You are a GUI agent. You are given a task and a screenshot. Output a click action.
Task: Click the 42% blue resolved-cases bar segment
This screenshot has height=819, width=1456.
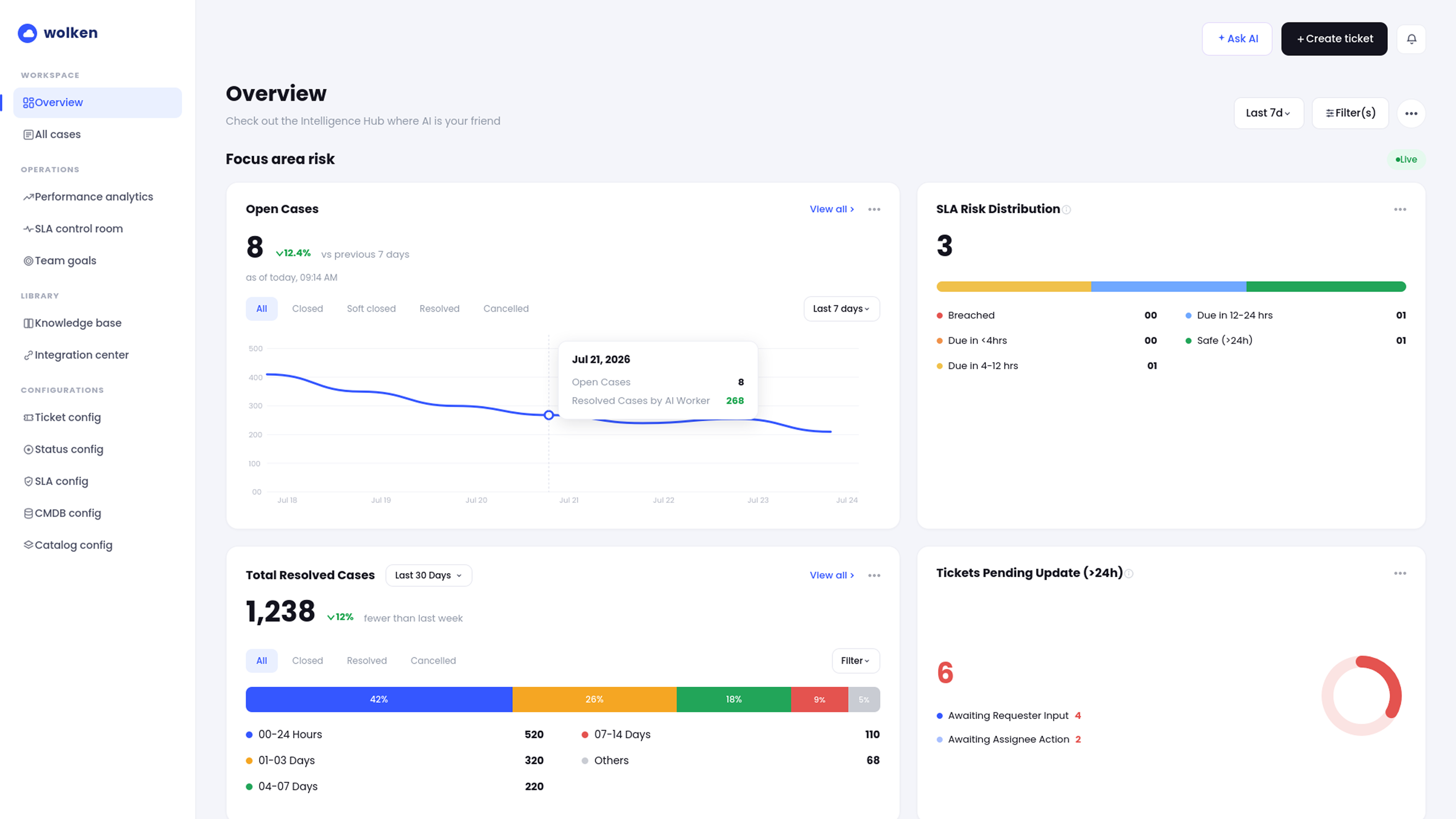coord(379,700)
